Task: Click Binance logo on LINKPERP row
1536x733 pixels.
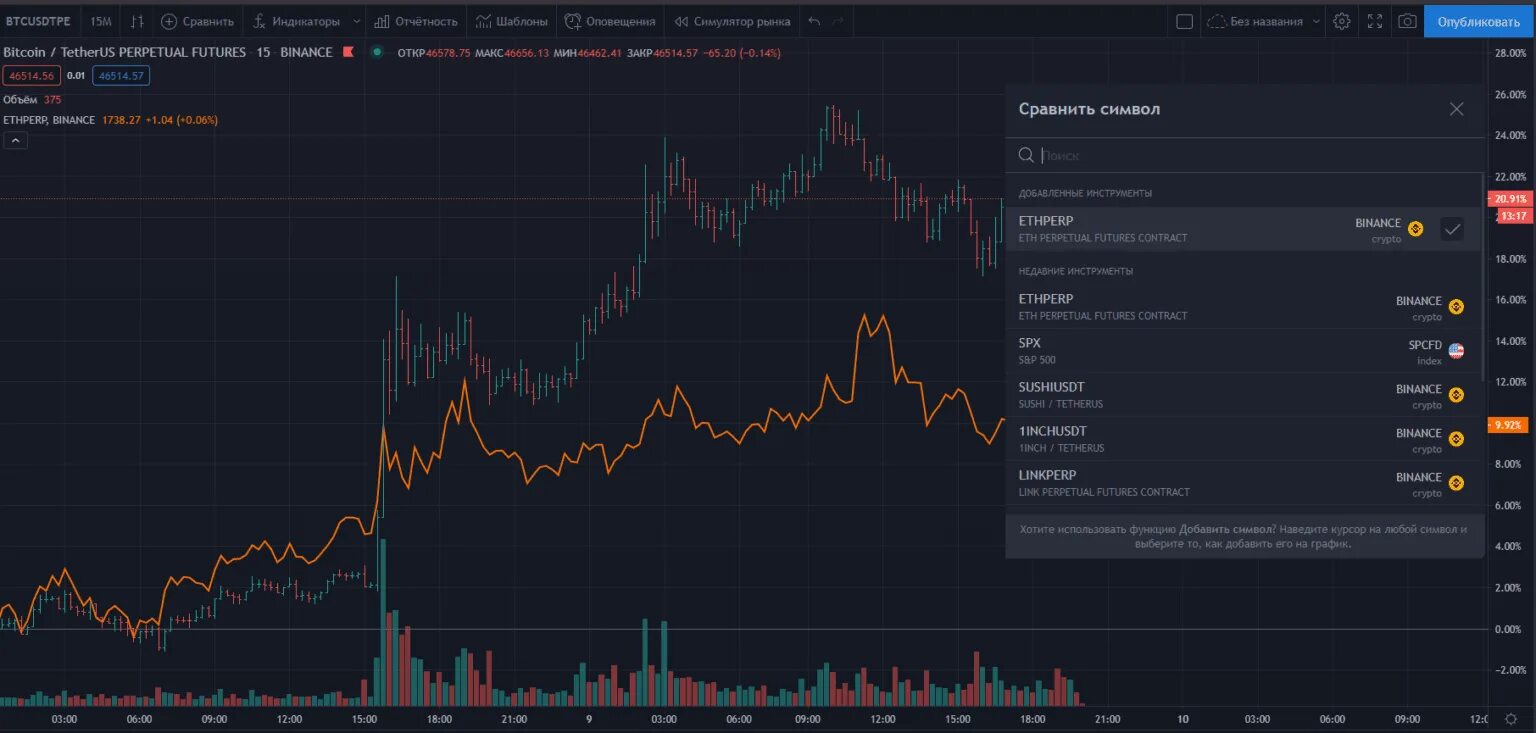Action: tap(1456, 483)
